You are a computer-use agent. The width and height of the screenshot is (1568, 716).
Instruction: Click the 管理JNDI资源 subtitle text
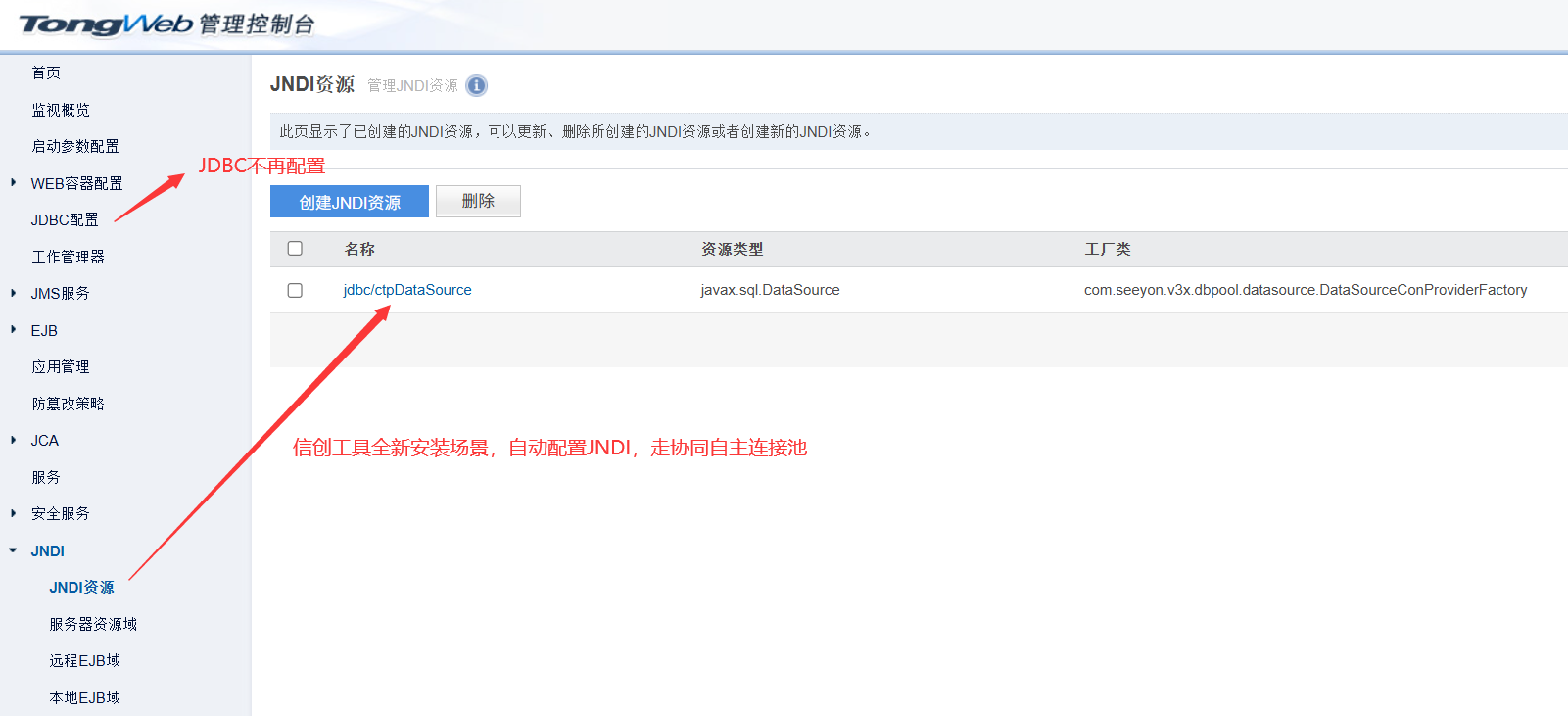(x=413, y=85)
